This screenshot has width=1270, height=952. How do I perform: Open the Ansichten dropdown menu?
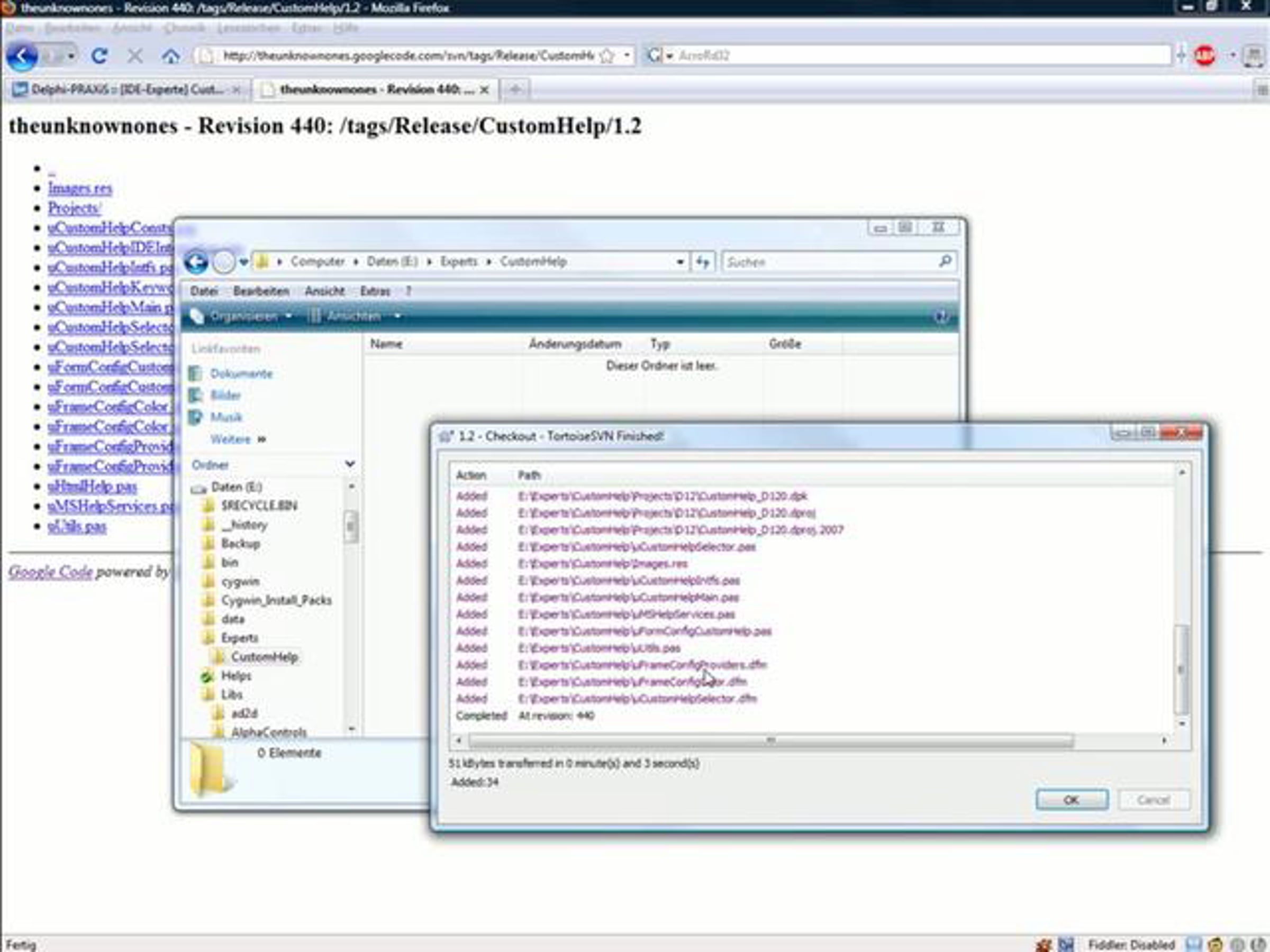(x=354, y=316)
